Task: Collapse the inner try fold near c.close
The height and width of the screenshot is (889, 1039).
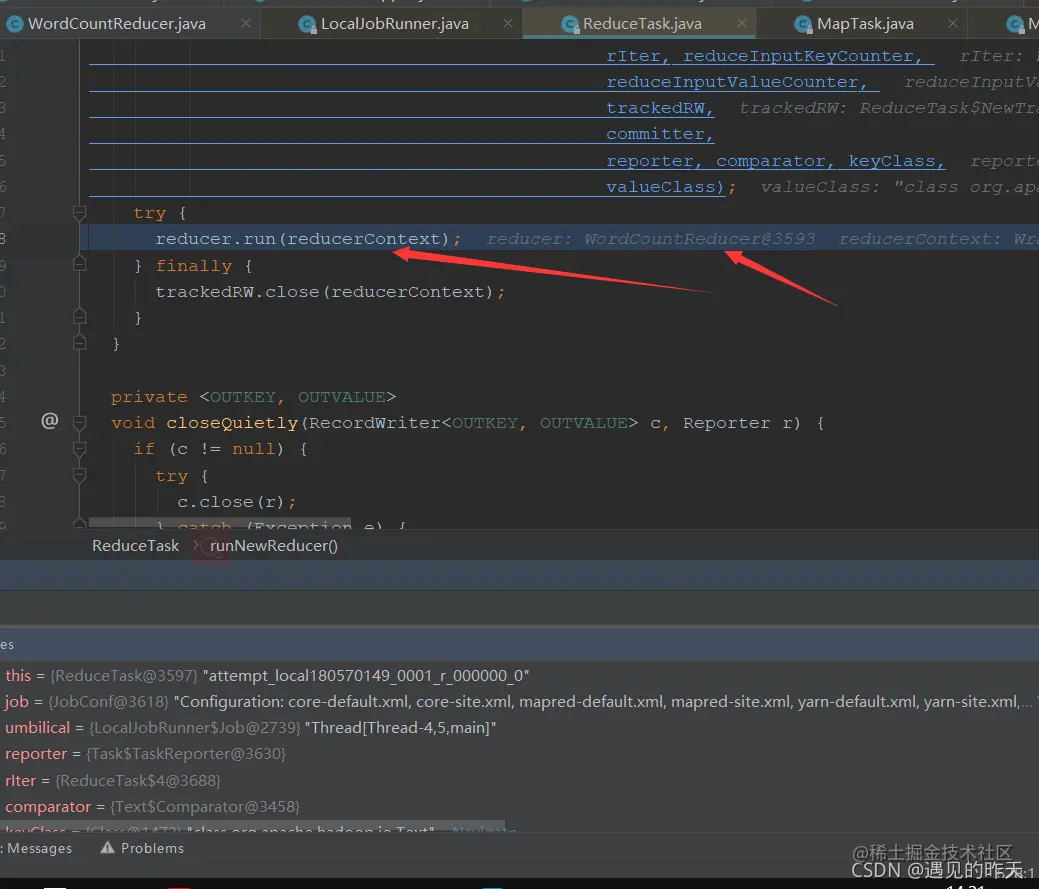Action: tap(80, 475)
